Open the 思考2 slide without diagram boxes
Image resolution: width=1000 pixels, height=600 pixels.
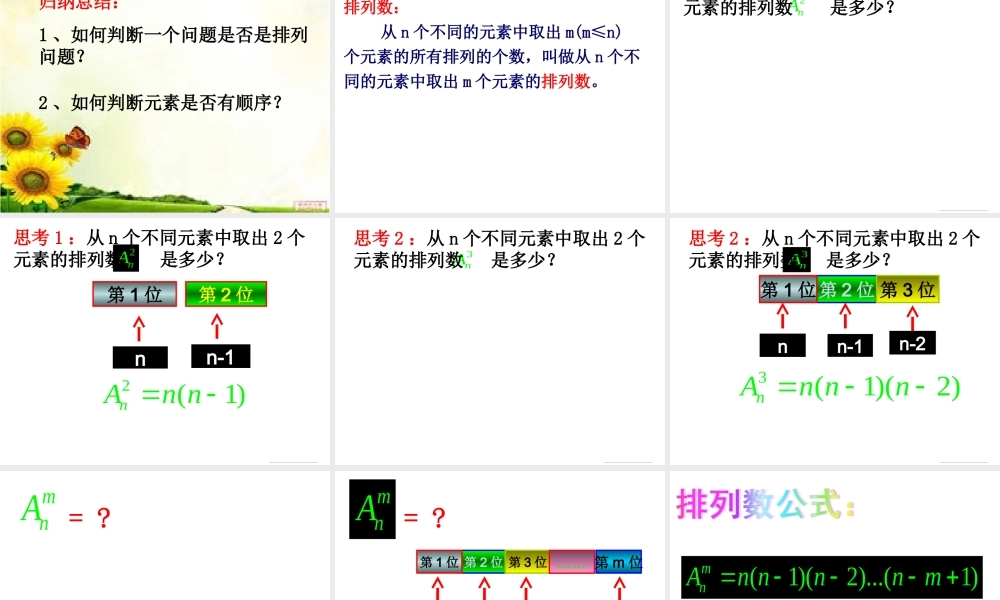[499, 342]
